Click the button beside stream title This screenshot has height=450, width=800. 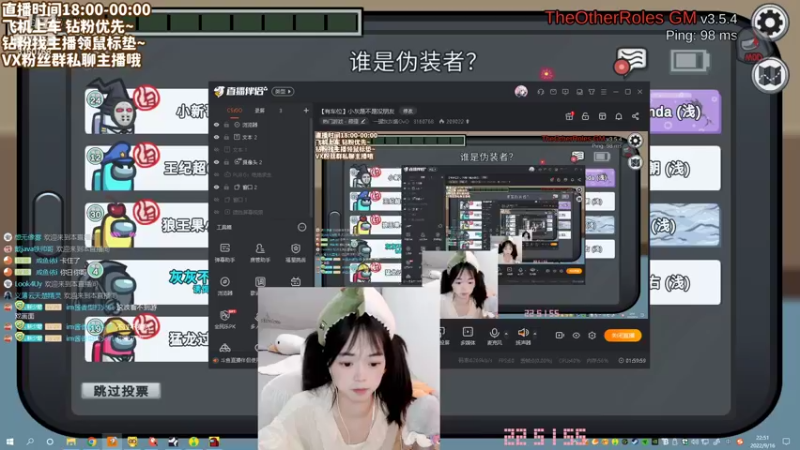408,111
